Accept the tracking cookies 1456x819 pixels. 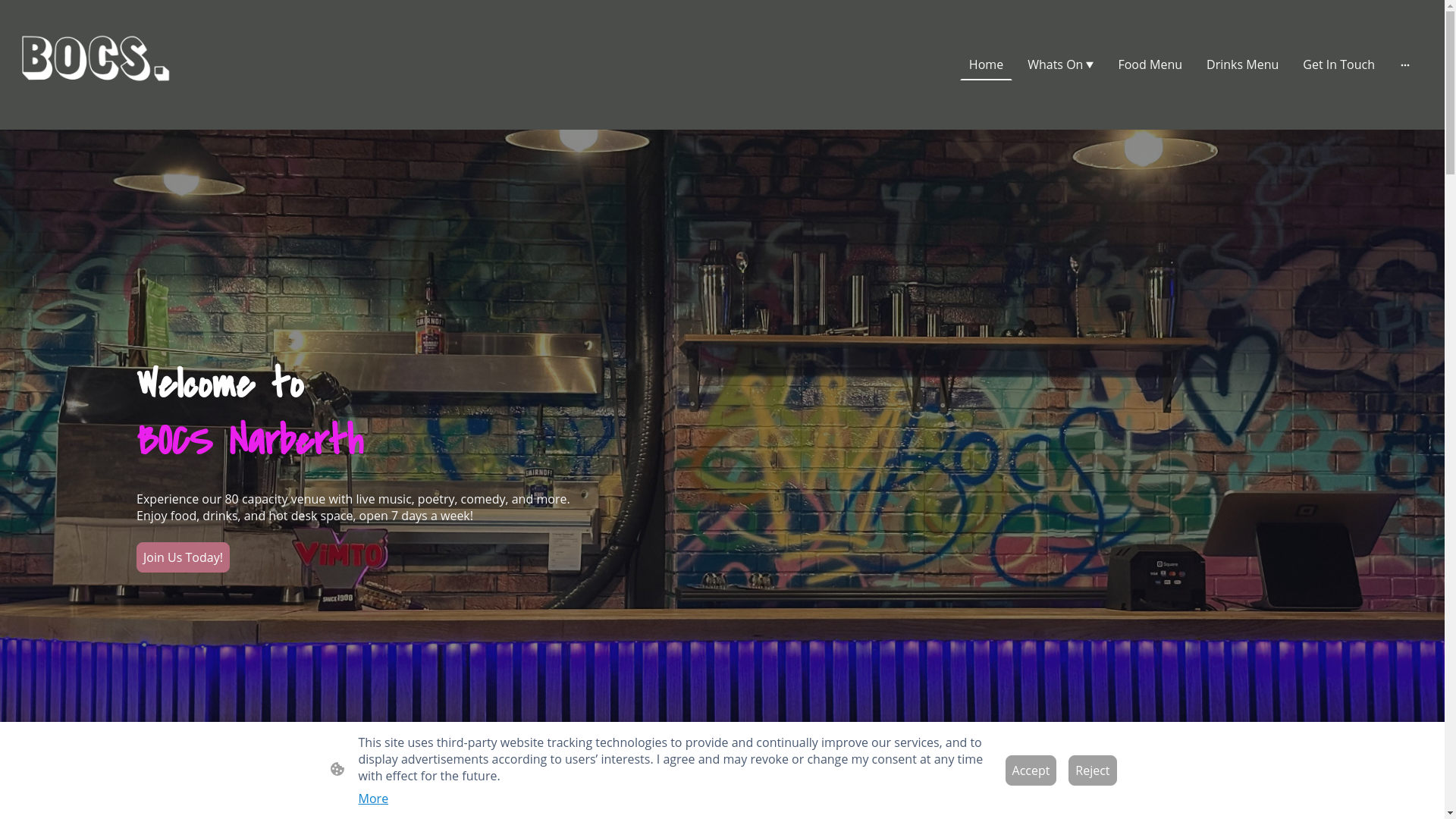click(x=1030, y=770)
